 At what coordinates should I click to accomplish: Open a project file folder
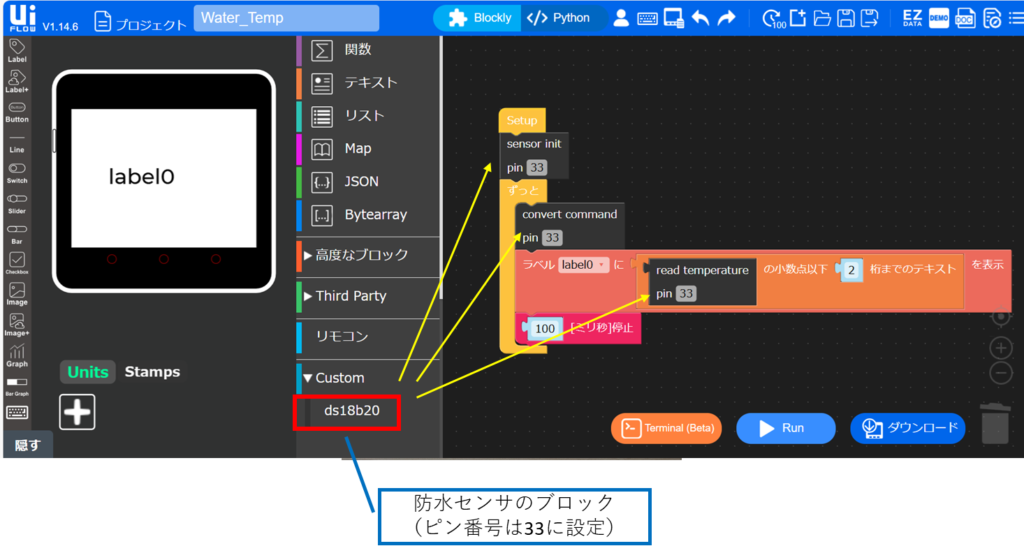(x=822, y=18)
